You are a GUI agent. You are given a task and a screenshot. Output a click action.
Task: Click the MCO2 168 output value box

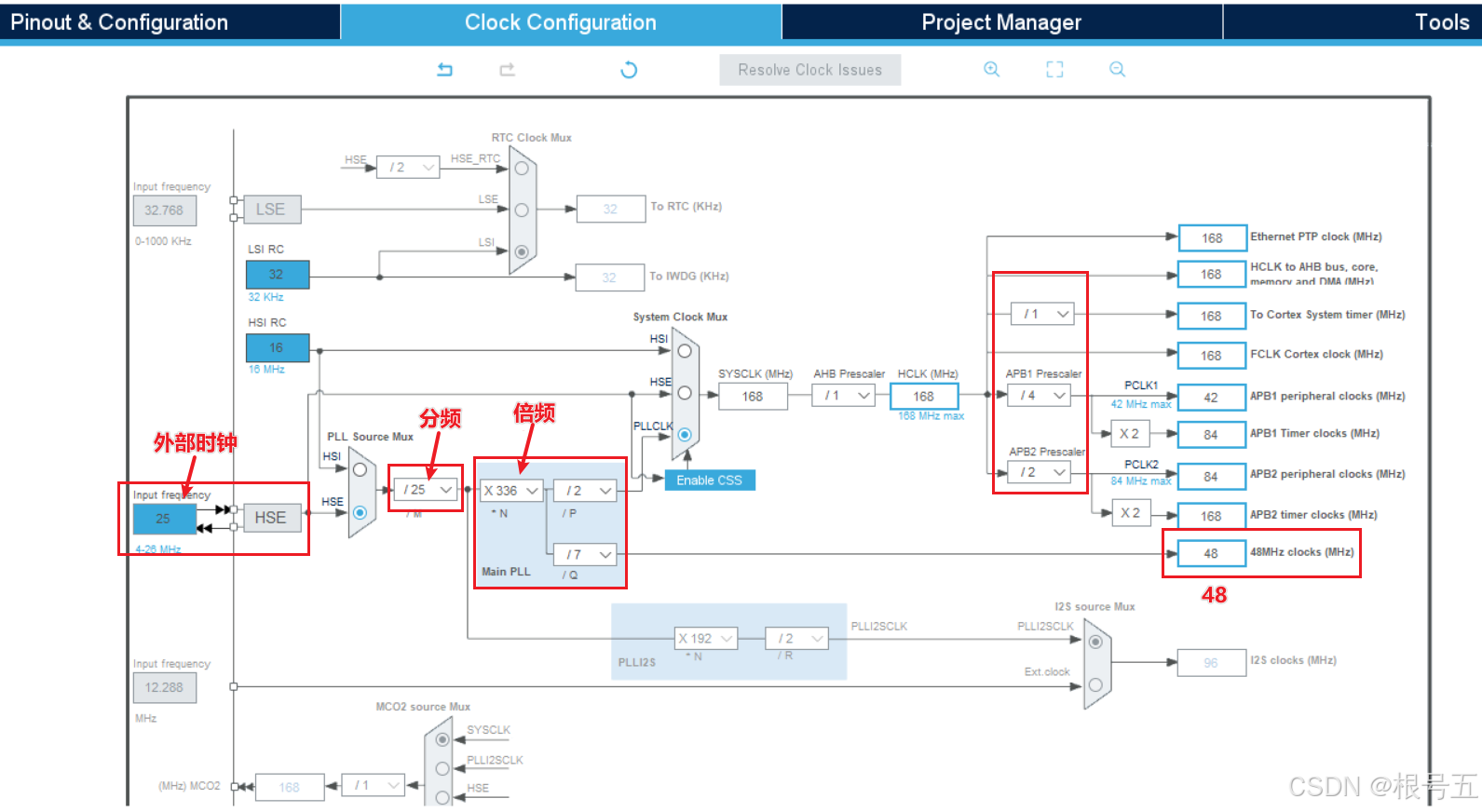(x=290, y=787)
